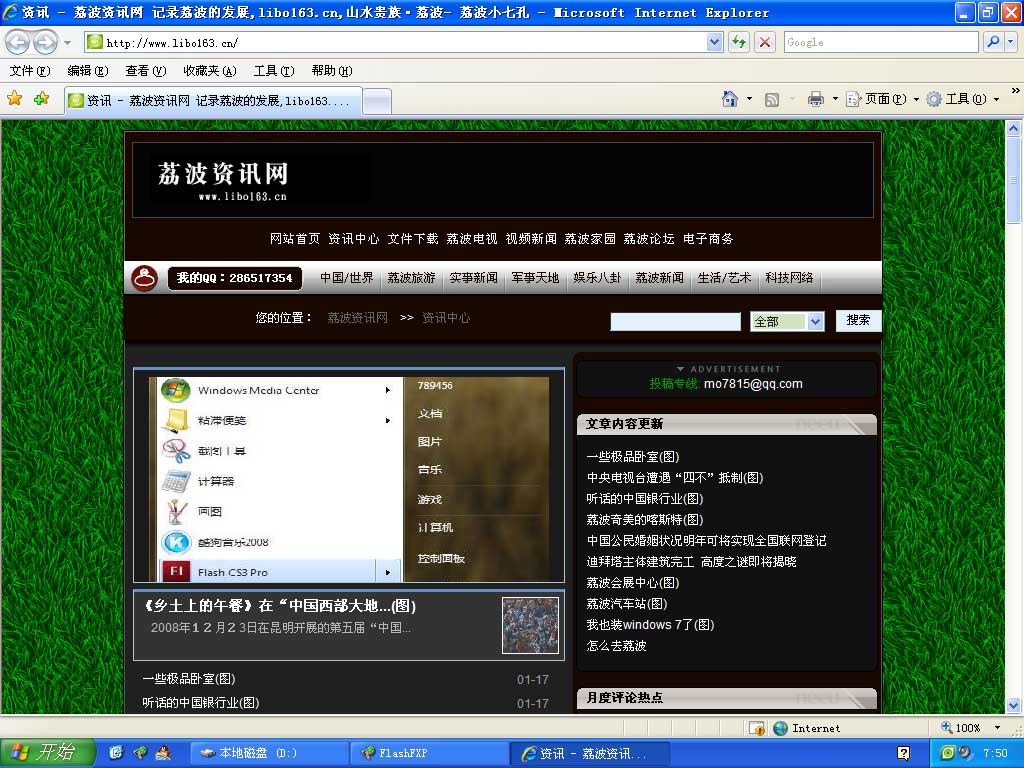Image resolution: width=1024 pixels, height=768 pixels.
Task: Open a new blank tab
Action: (x=377, y=101)
